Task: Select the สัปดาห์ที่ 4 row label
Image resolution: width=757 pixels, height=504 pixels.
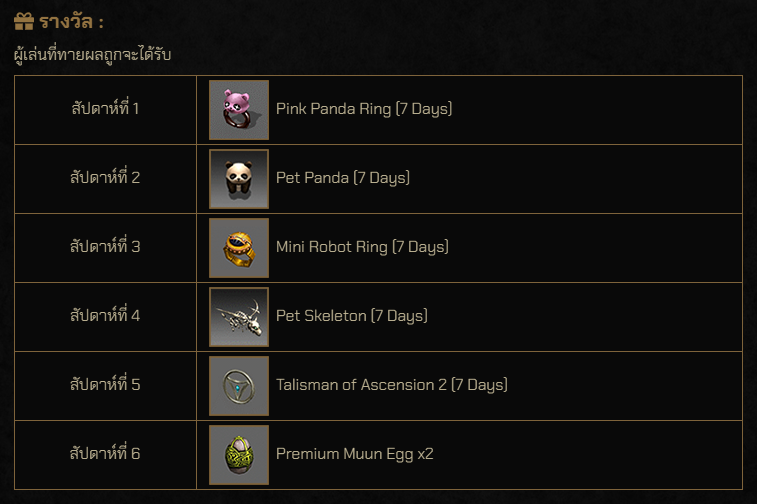Action: [x=105, y=316]
